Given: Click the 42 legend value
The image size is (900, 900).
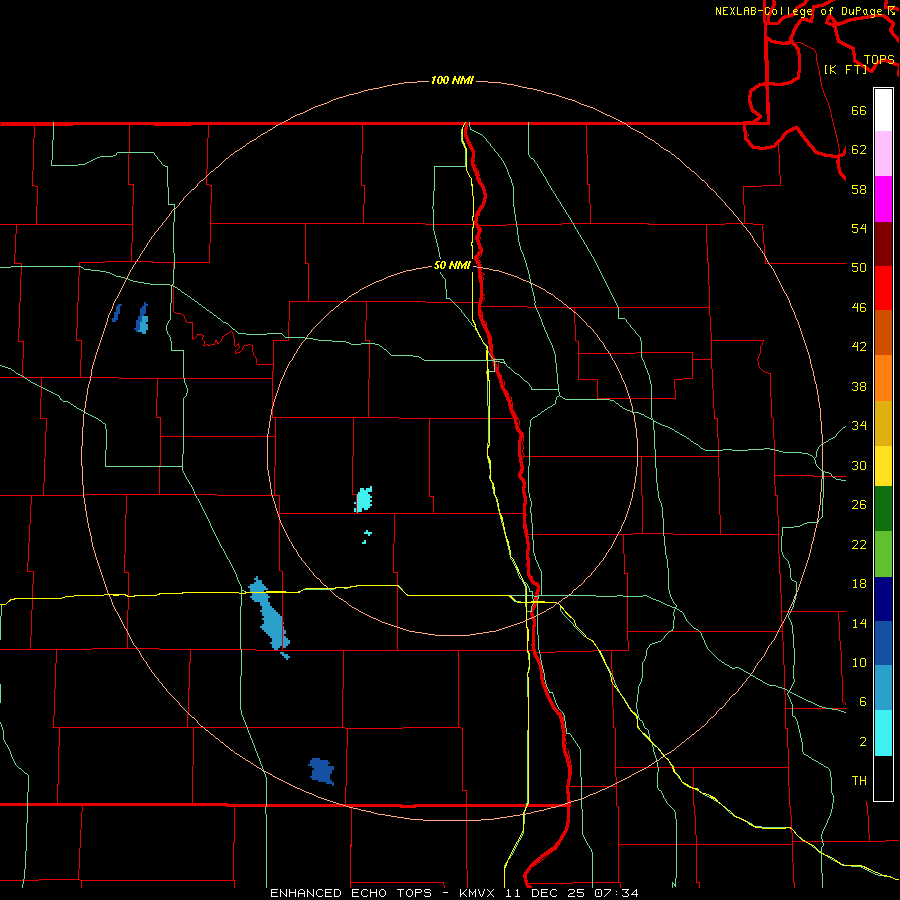Looking at the screenshot, I should [x=859, y=347].
